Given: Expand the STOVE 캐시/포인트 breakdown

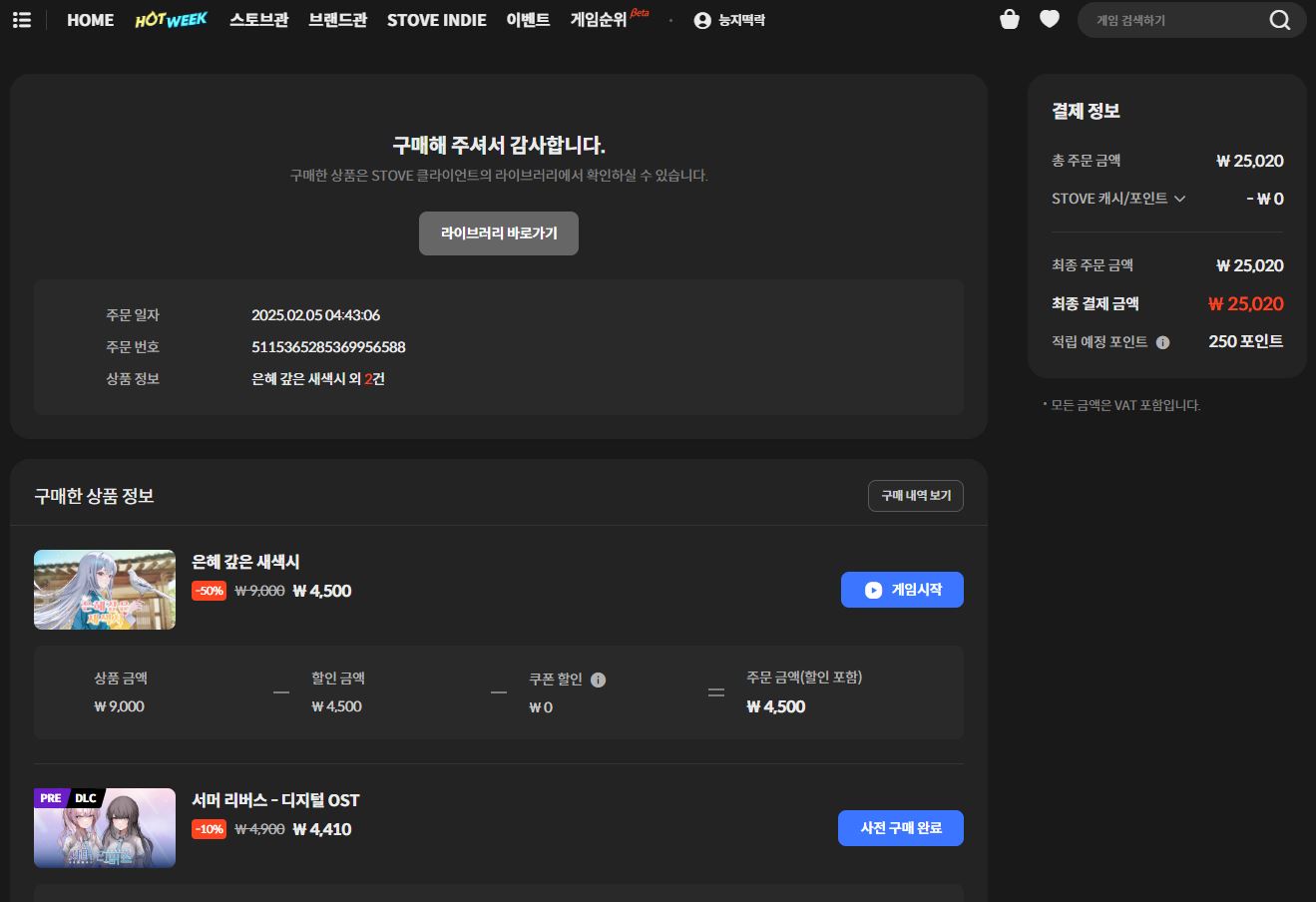Looking at the screenshot, I should [1181, 199].
